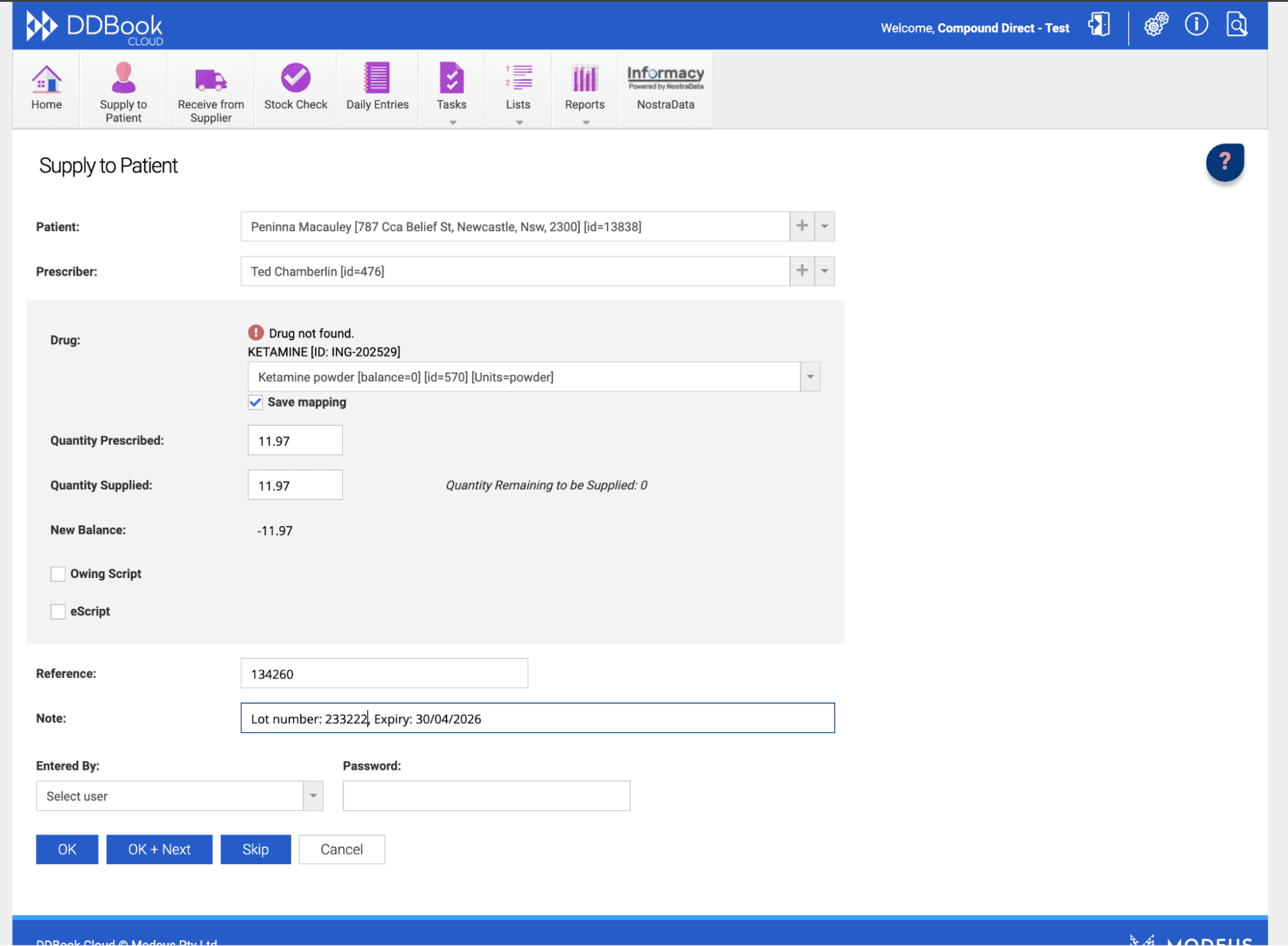Expand the Patient dropdown arrow

coord(824,226)
